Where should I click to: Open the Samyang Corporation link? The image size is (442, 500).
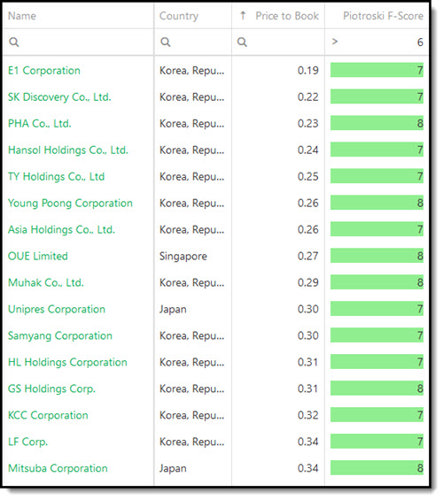pos(60,336)
